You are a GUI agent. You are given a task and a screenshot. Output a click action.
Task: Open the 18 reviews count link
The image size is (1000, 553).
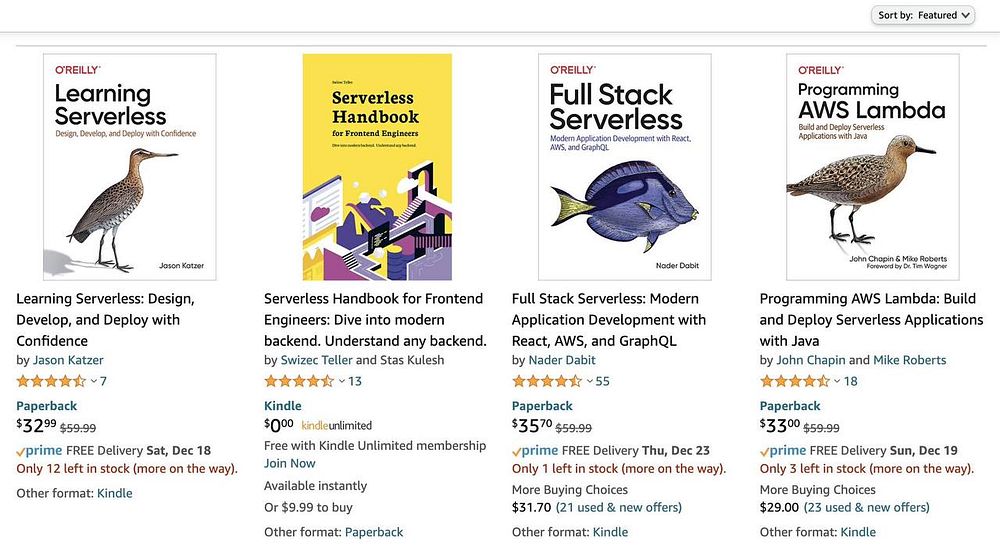click(x=850, y=381)
